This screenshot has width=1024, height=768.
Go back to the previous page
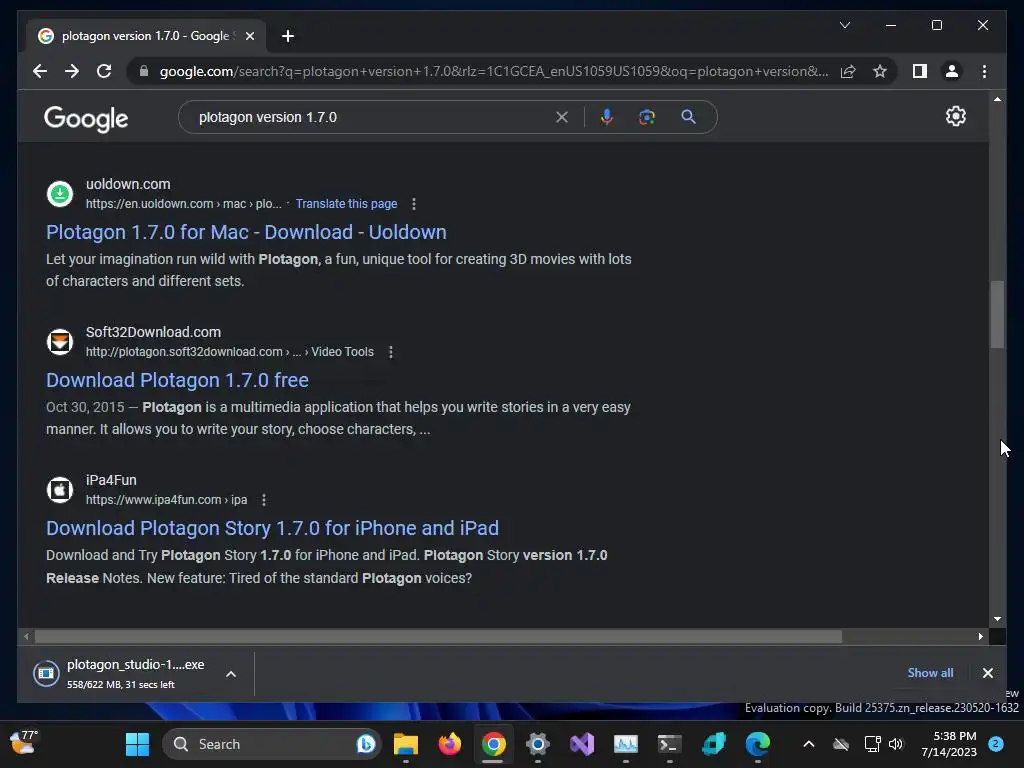[40, 71]
